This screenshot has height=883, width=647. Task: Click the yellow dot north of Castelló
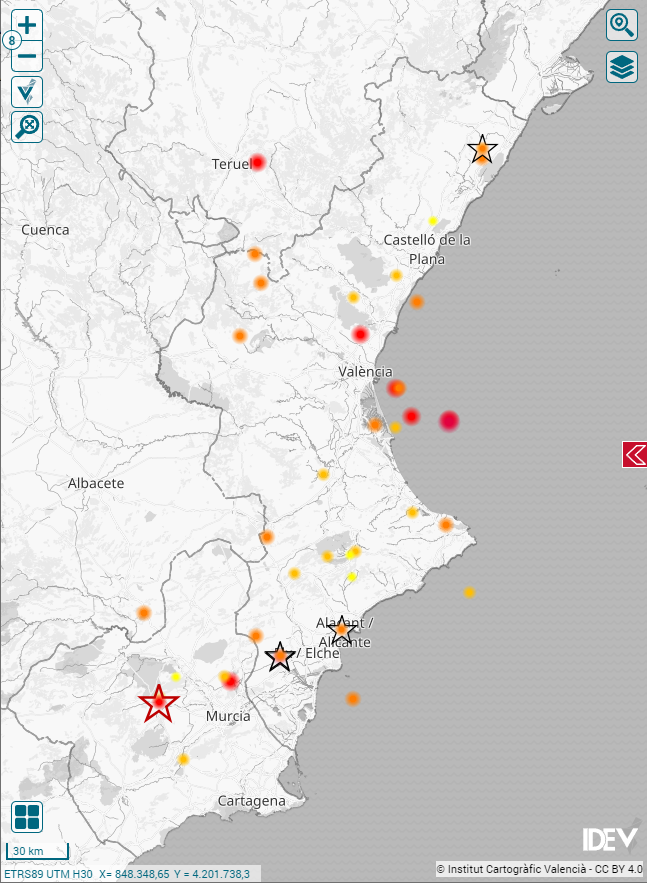(x=432, y=221)
